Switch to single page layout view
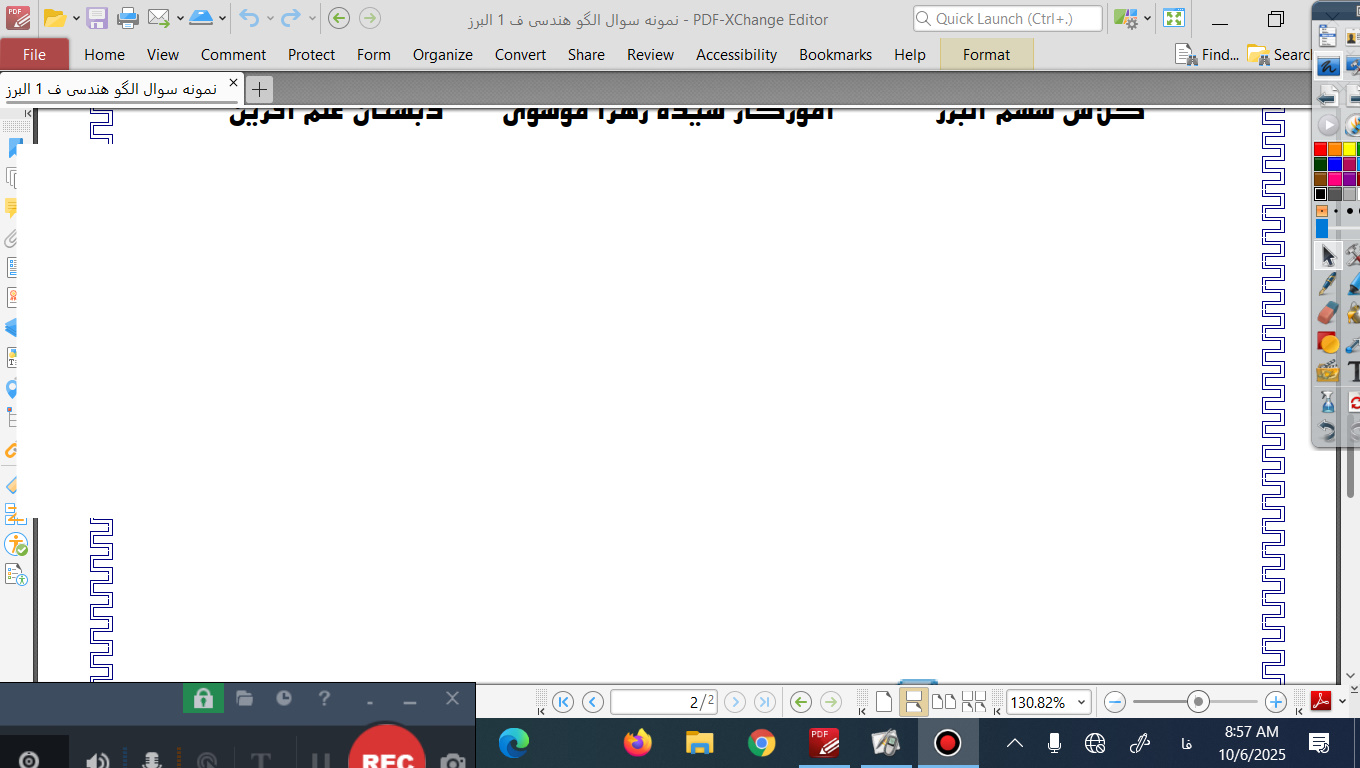 tap(884, 702)
